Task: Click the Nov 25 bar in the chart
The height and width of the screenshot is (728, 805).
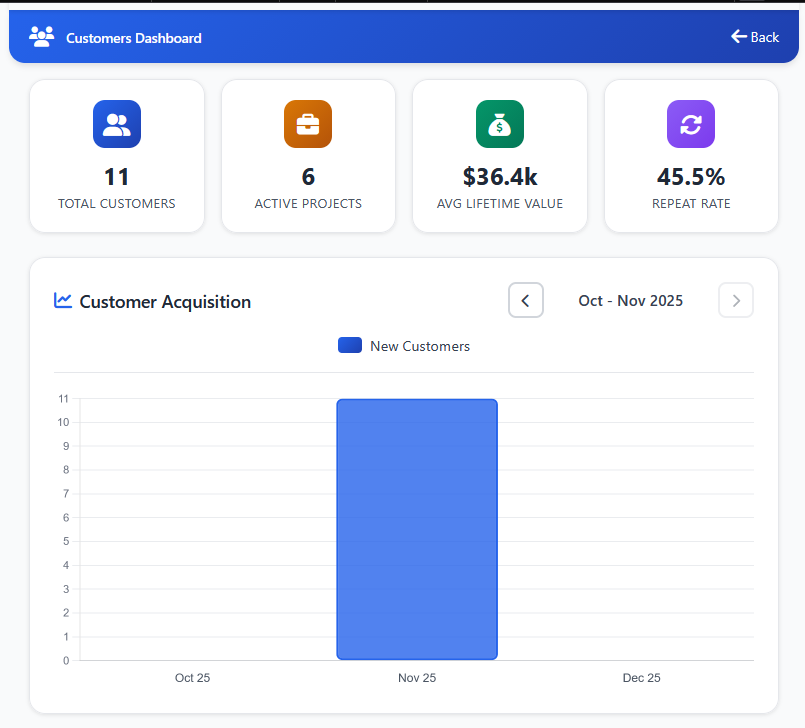Action: point(417,528)
